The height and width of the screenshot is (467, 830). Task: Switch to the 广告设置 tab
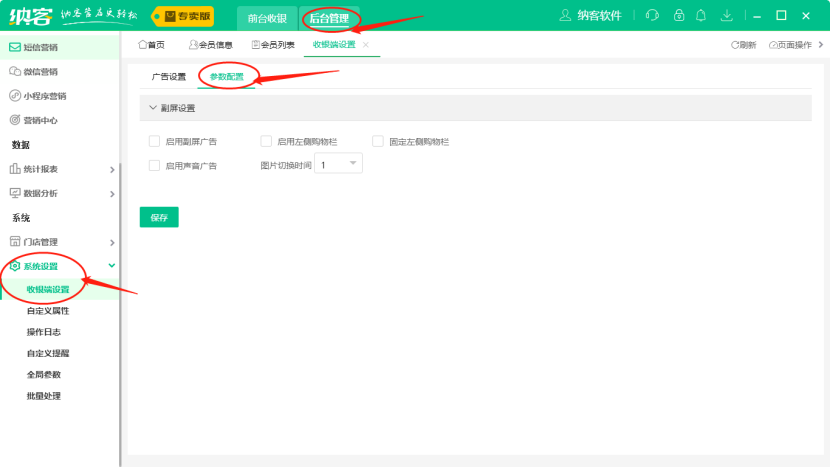click(168, 77)
